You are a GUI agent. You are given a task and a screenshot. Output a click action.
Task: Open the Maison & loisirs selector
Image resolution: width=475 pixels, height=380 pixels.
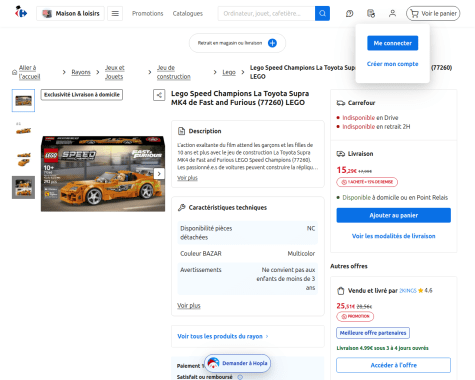tap(70, 13)
